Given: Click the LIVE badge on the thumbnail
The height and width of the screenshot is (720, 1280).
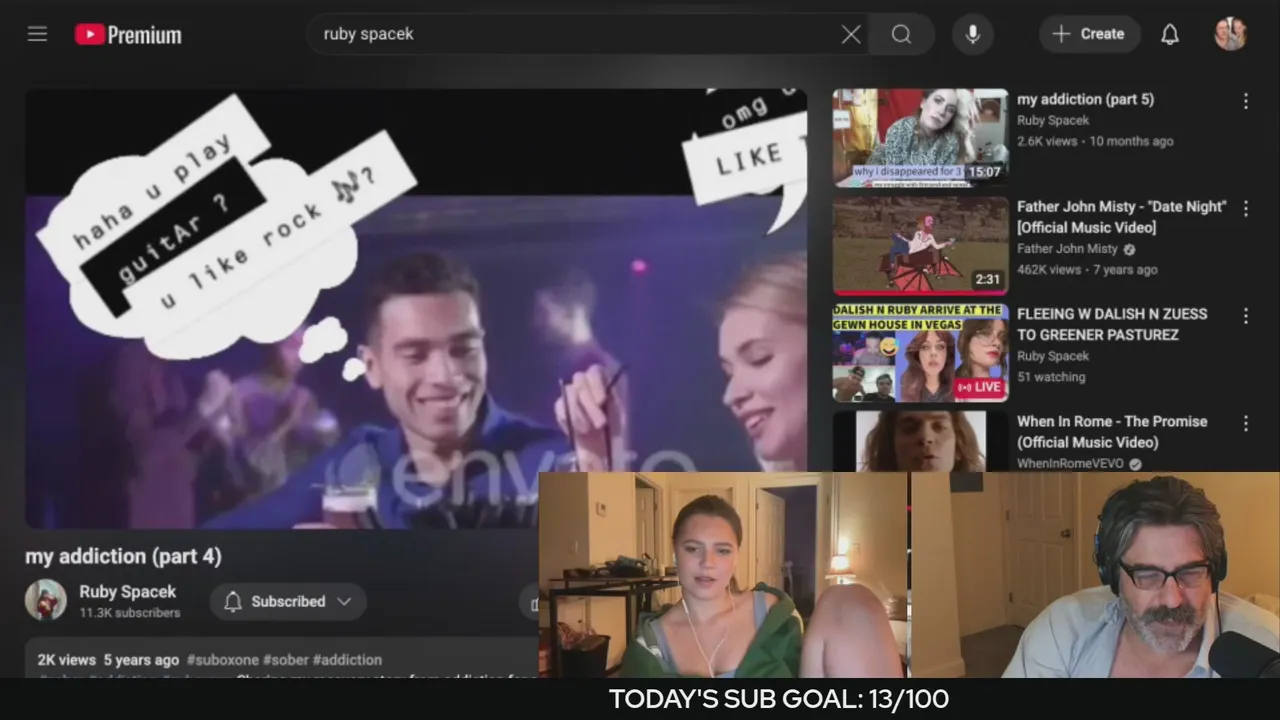Looking at the screenshot, I should pyautogui.click(x=979, y=387).
